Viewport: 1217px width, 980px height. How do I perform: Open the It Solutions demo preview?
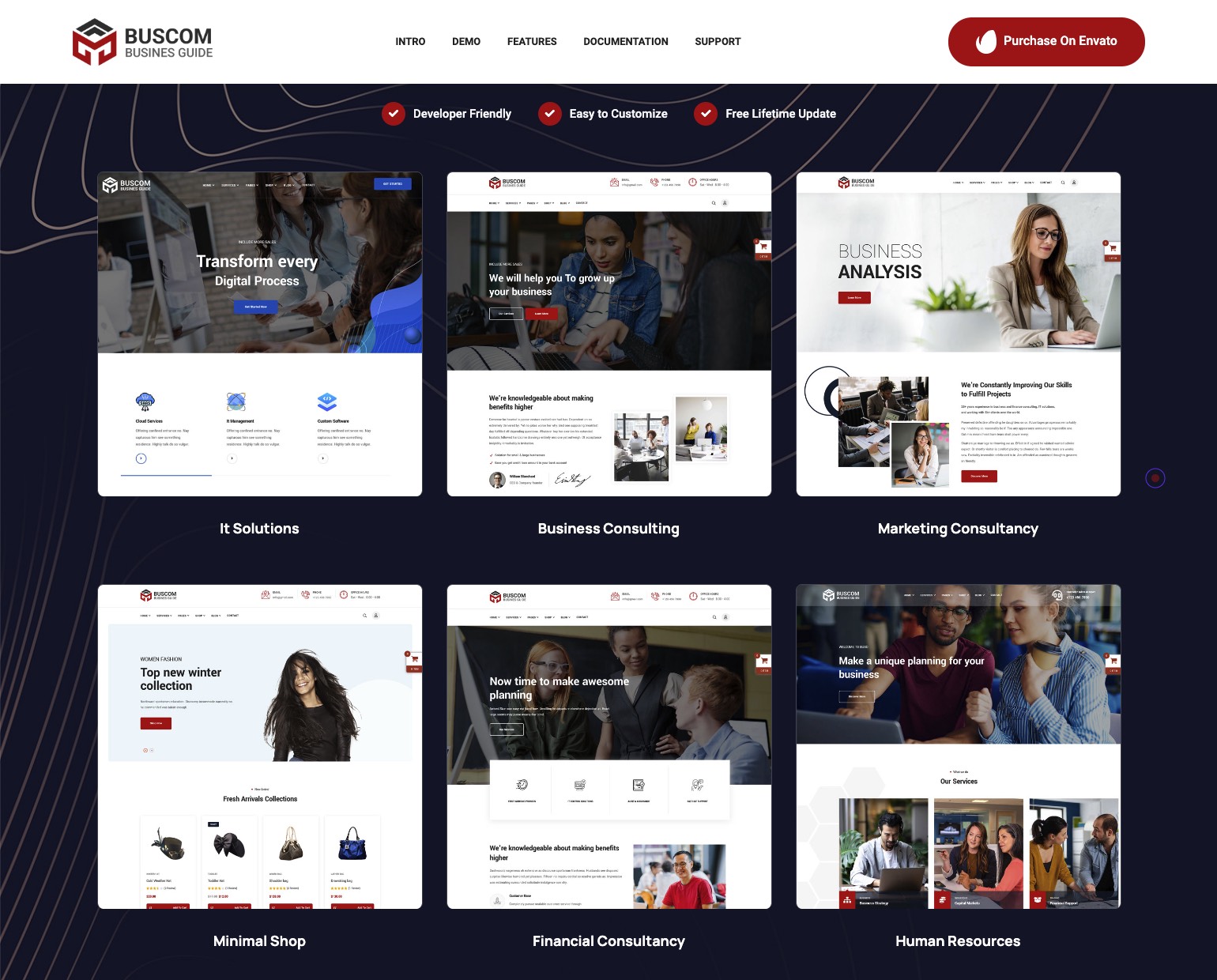coord(260,334)
